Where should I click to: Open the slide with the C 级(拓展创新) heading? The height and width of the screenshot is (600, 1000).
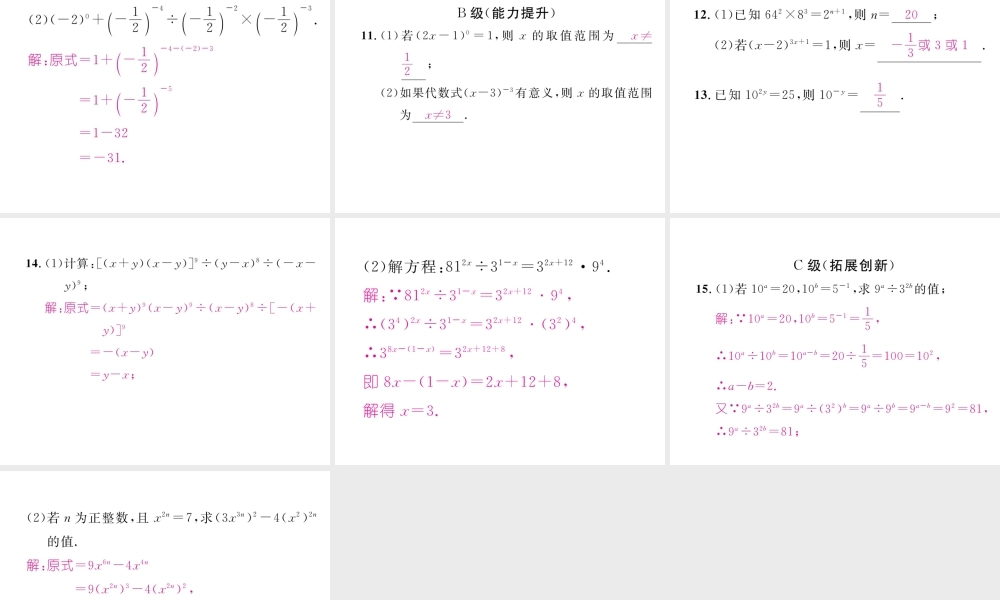coord(835,341)
